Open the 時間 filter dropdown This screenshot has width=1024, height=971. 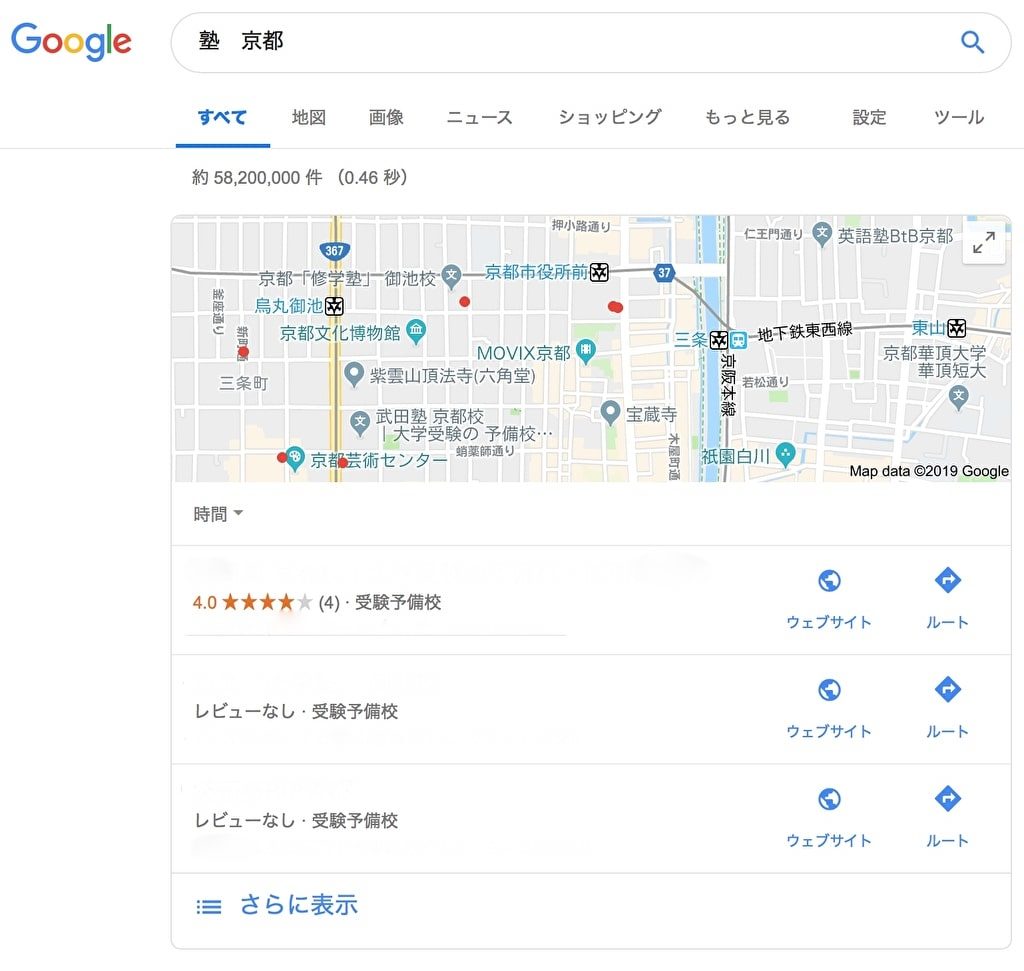(x=218, y=515)
